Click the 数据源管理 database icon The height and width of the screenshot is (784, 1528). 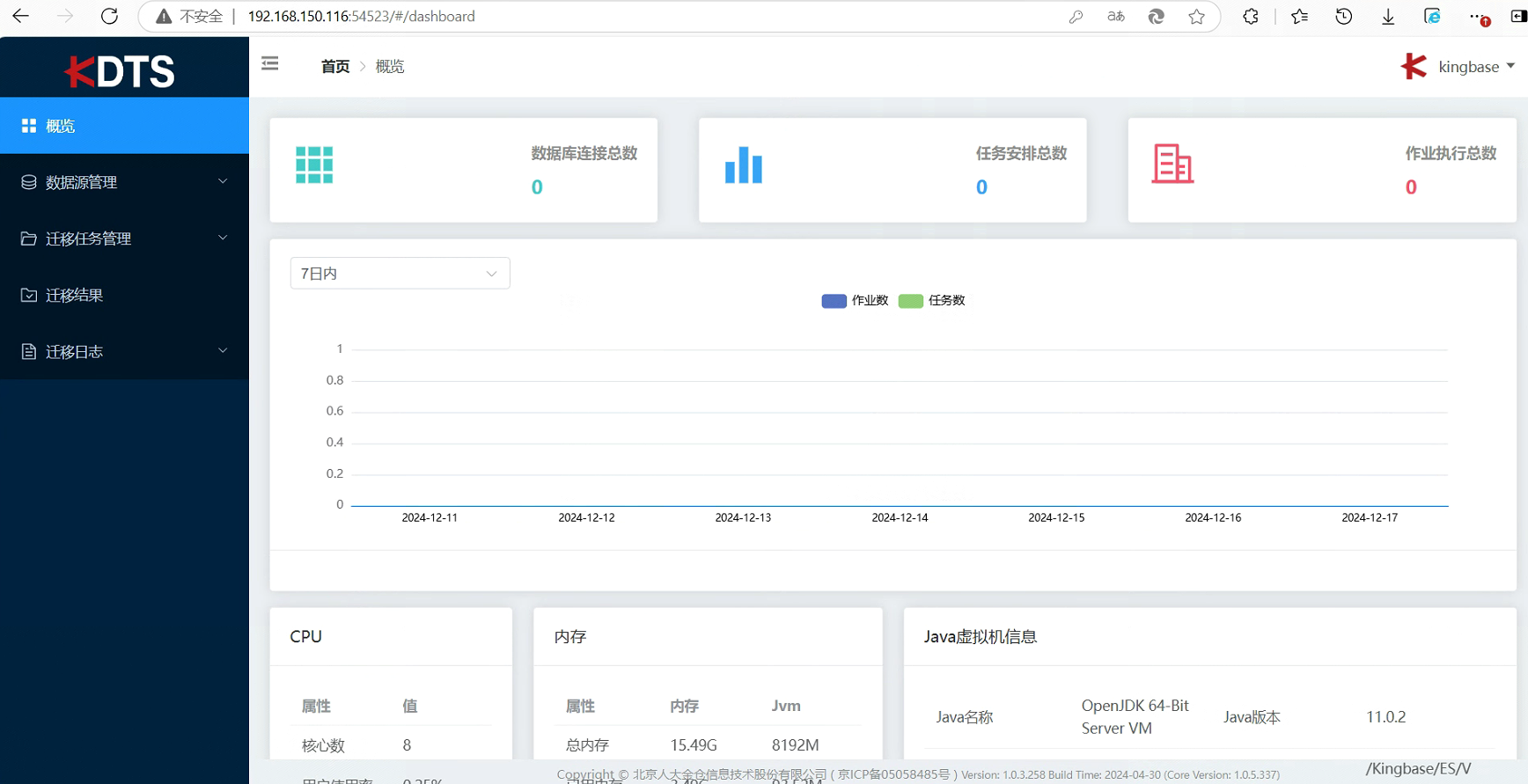click(29, 182)
